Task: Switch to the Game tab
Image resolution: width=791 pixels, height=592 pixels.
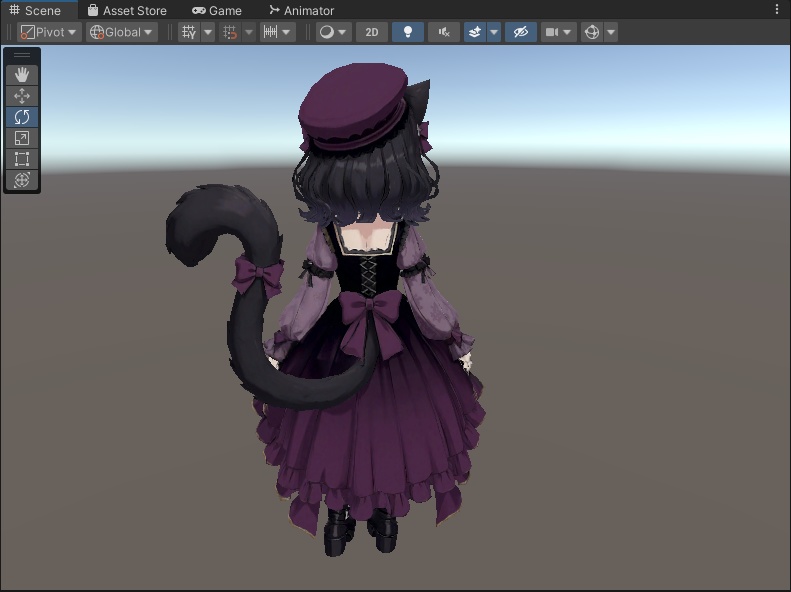Action: click(217, 10)
